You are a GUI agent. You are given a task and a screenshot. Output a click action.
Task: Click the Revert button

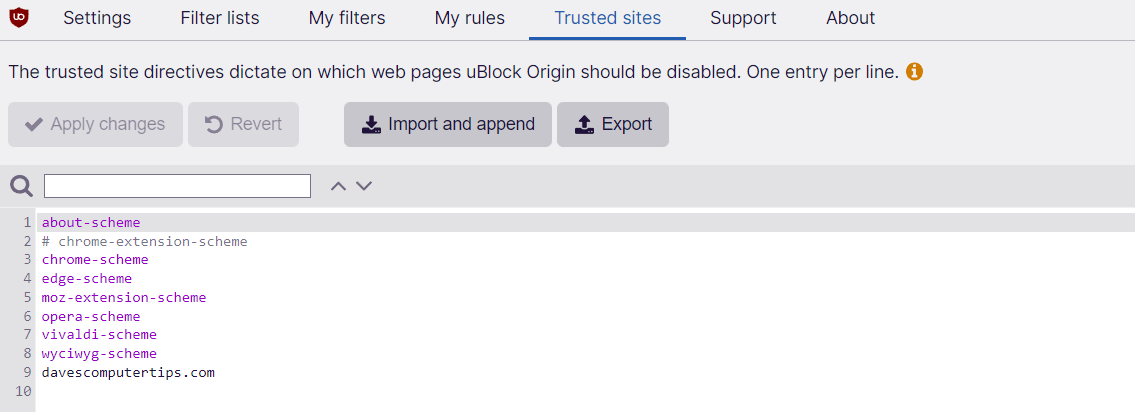pyautogui.click(x=243, y=125)
